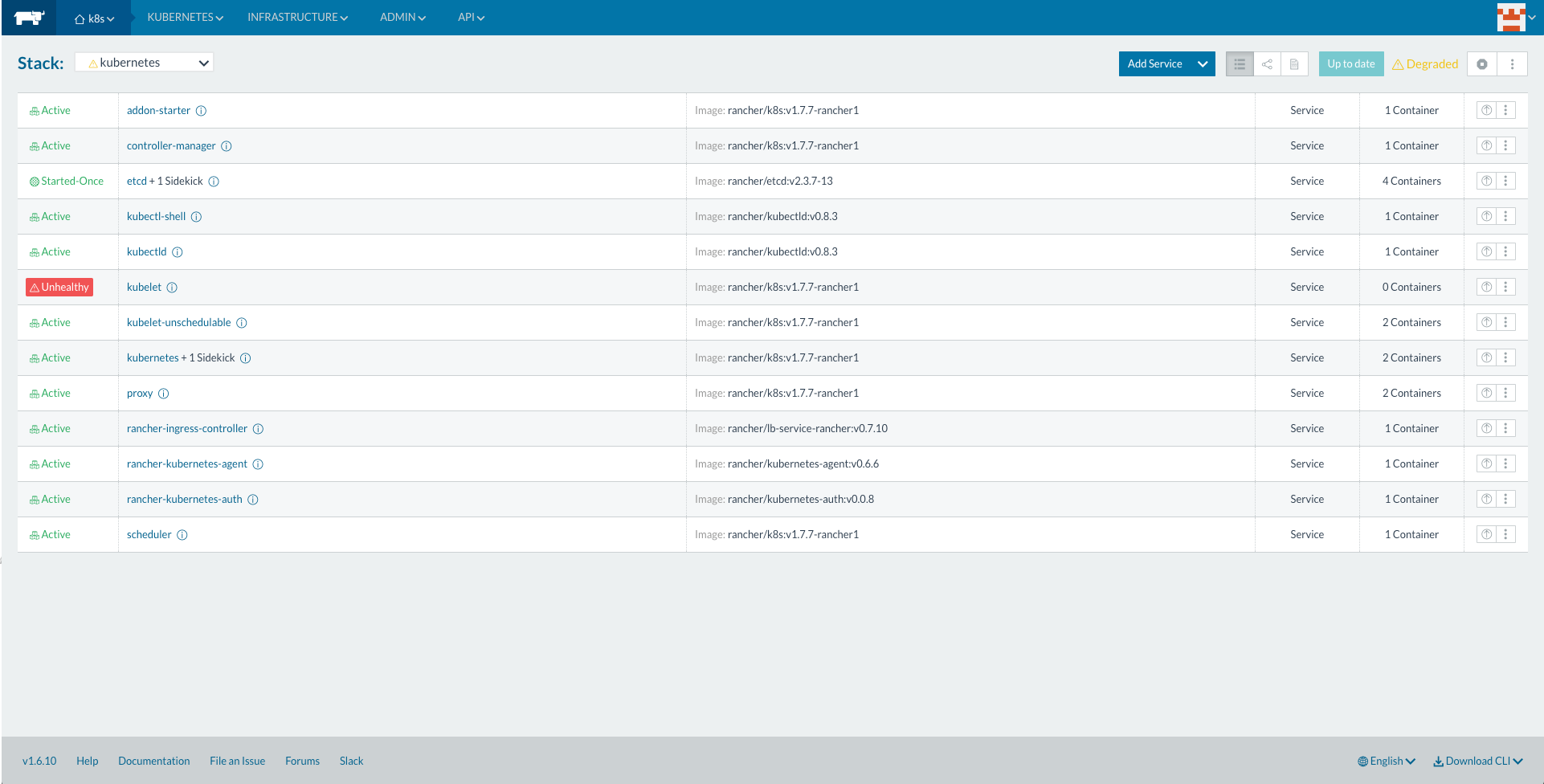The height and width of the screenshot is (784, 1544).
Task: Click upgrade icon on kubelet row
Action: click(x=1487, y=288)
